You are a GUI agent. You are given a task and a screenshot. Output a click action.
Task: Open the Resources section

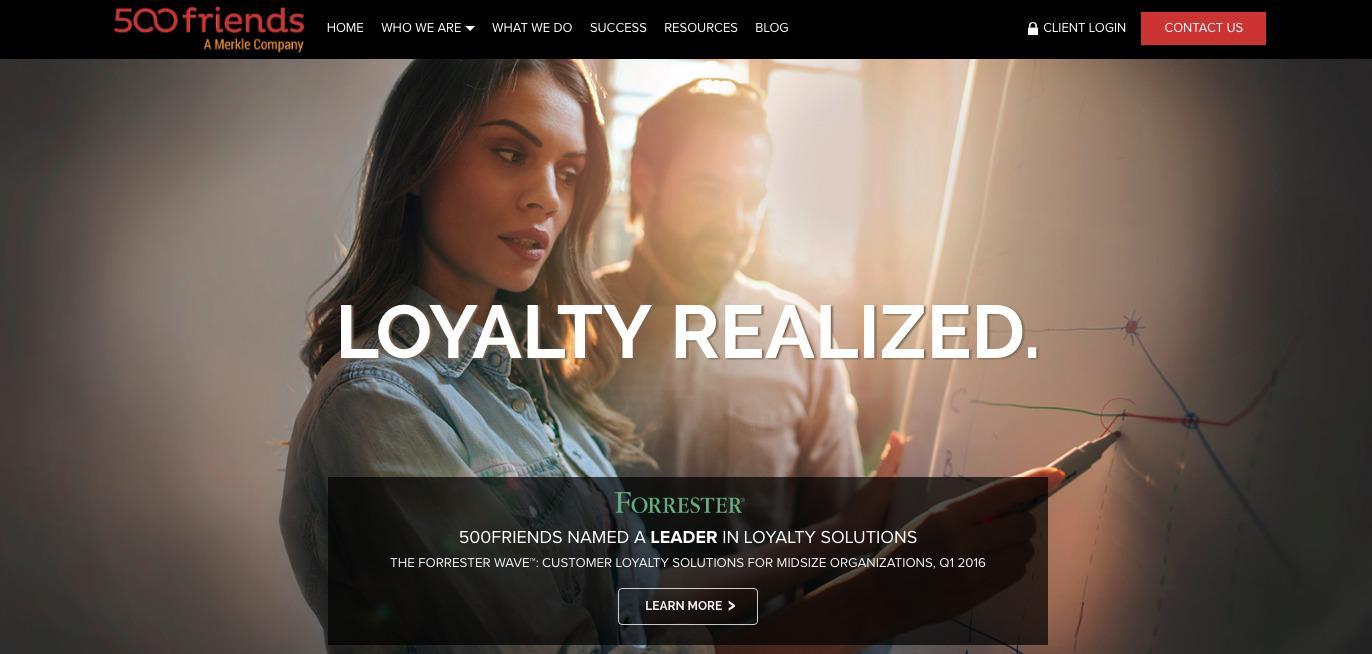tap(701, 28)
